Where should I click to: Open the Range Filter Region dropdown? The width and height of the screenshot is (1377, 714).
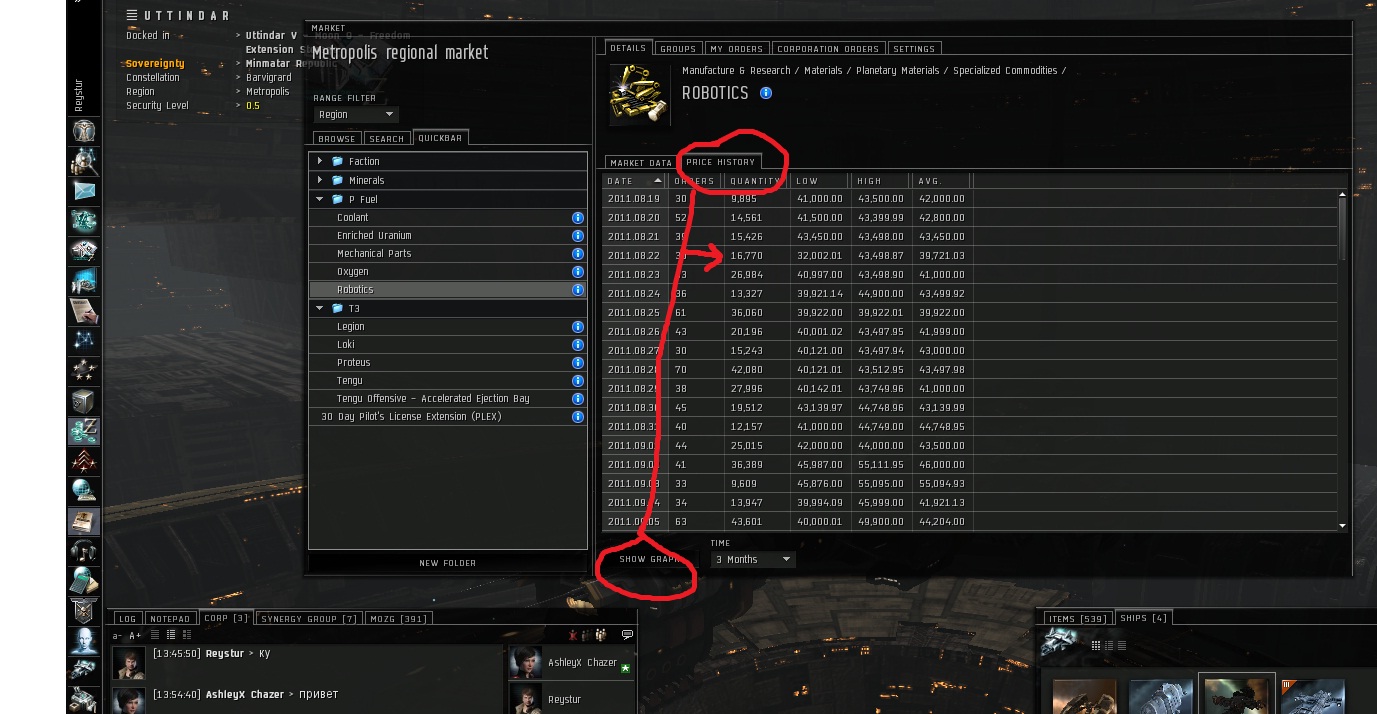pyautogui.click(x=356, y=114)
